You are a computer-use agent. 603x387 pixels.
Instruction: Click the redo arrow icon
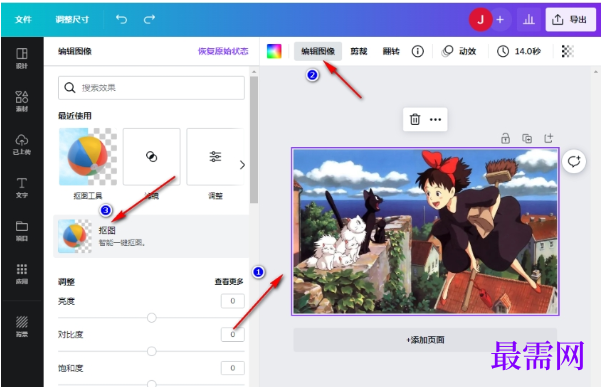tap(149, 19)
